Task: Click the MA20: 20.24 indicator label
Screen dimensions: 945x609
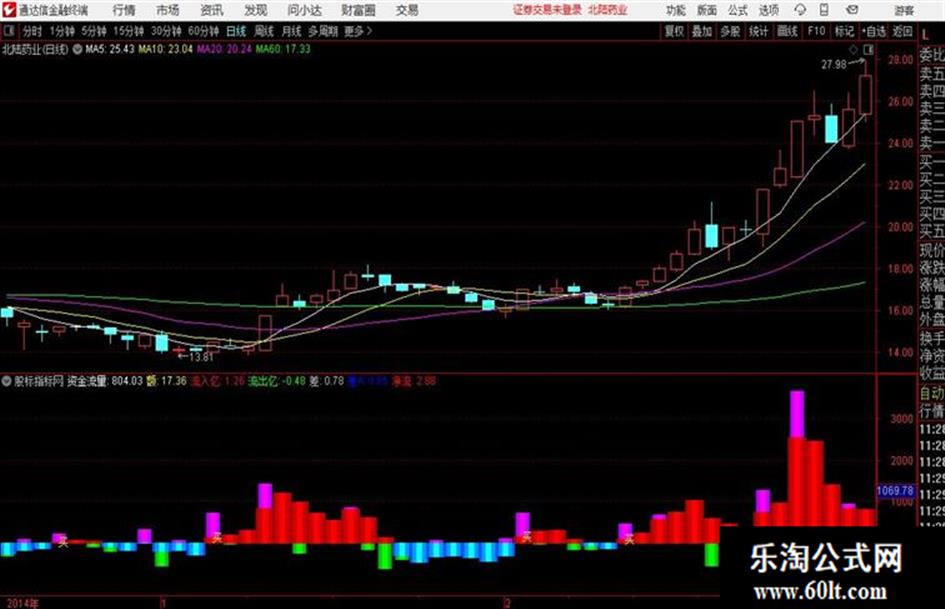Action: pyautogui.click(x=224, y=49)
